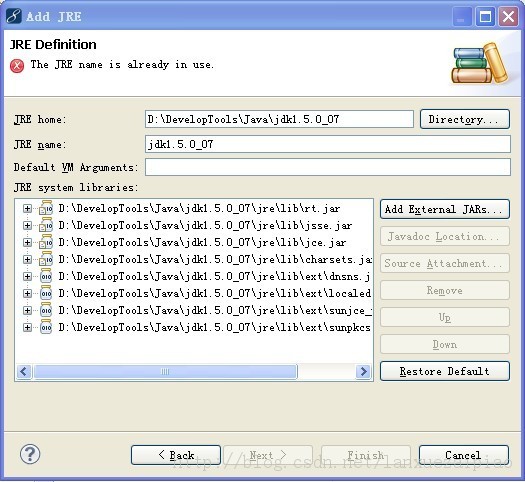Select the ext\localed library path text
The image size is (525, 482).
(215, 294)
